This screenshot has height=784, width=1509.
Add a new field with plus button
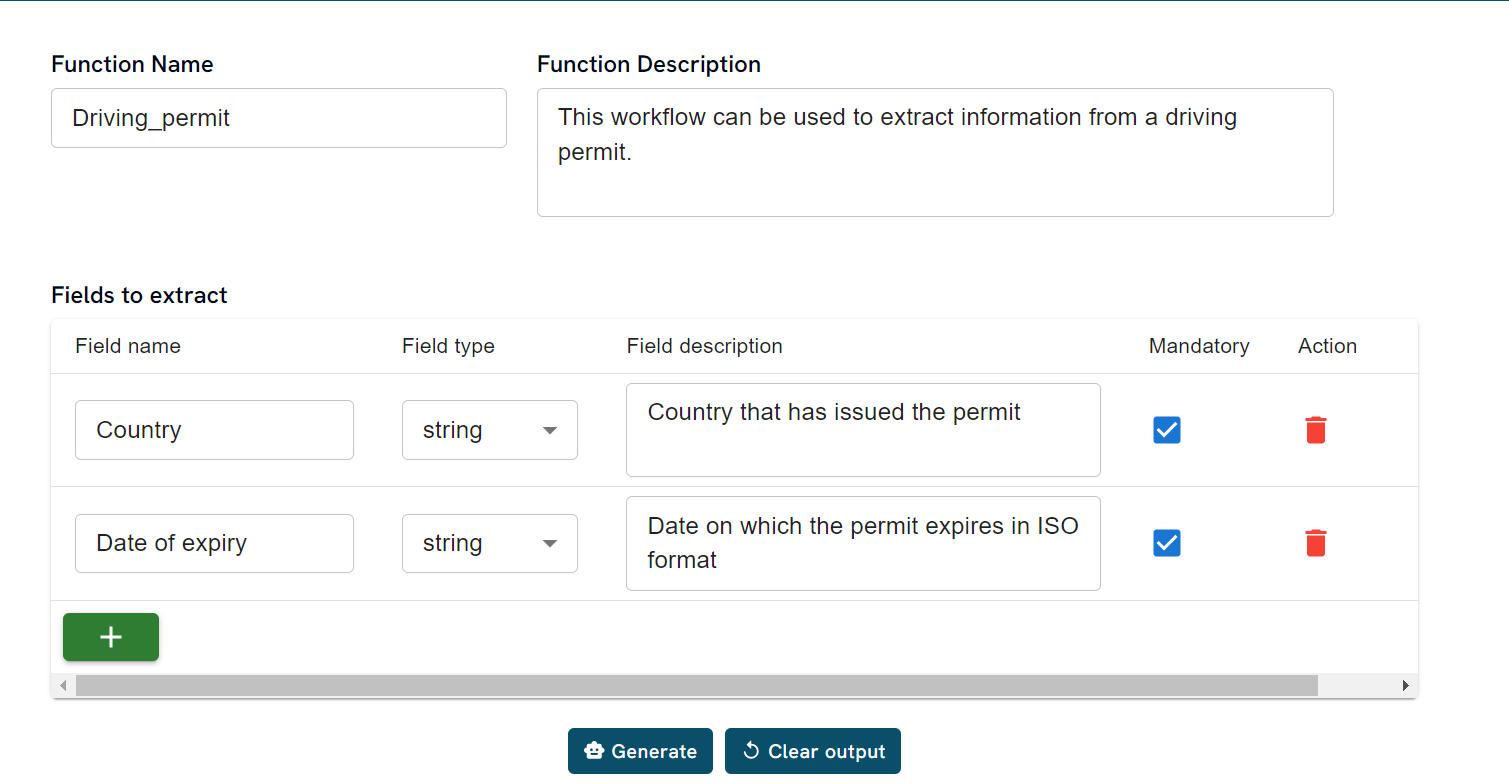pyautogui.click(x=111, y=637)
